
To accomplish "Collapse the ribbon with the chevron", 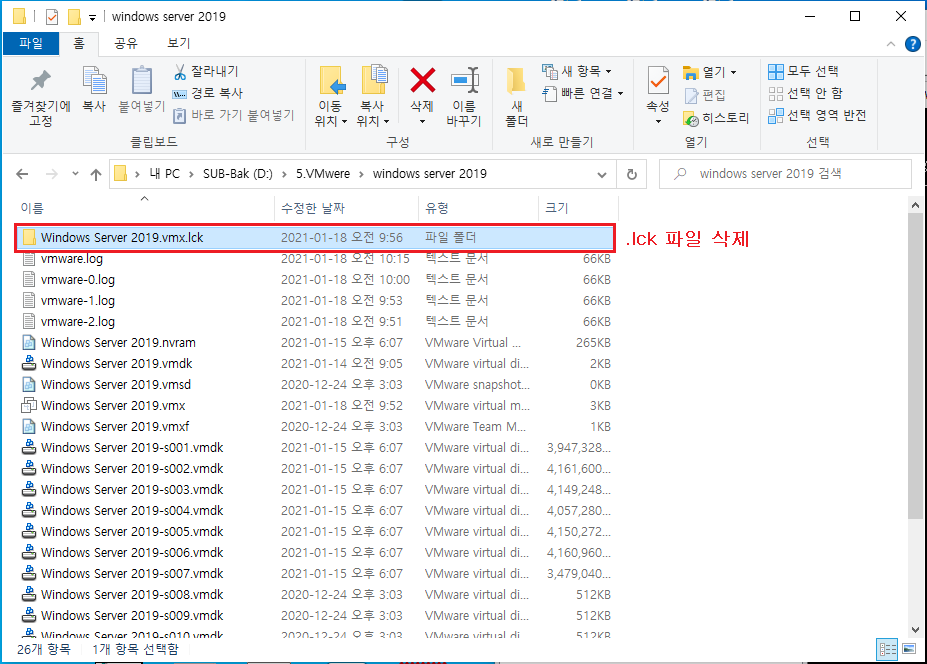I will click(x=891, y=44).
